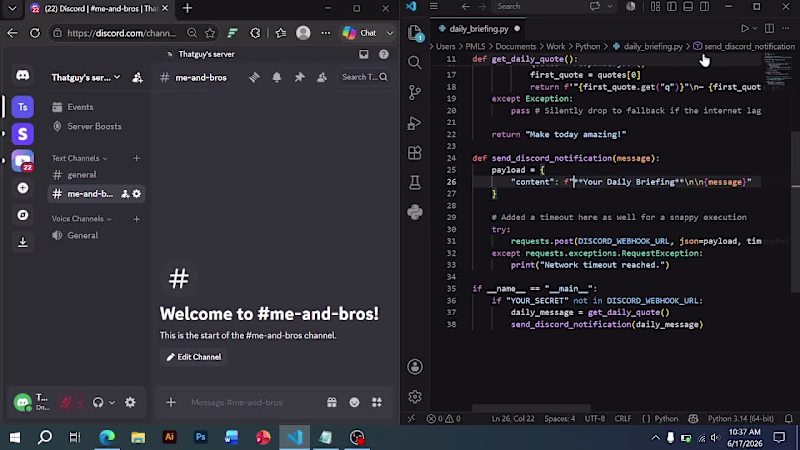Open Python view in VS Code activity bar
The image size is (800, 450).
pyautogui.click(x=415, y=212)
